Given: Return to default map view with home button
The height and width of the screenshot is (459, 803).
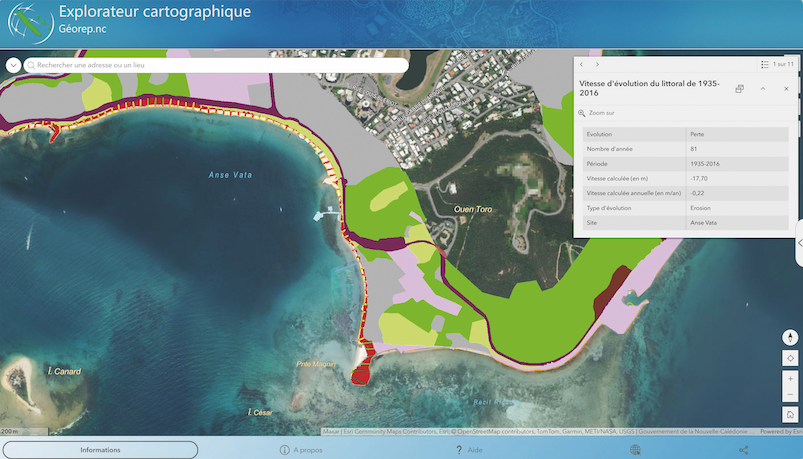Looking at the screenshot, I should [x=790, y=414].
